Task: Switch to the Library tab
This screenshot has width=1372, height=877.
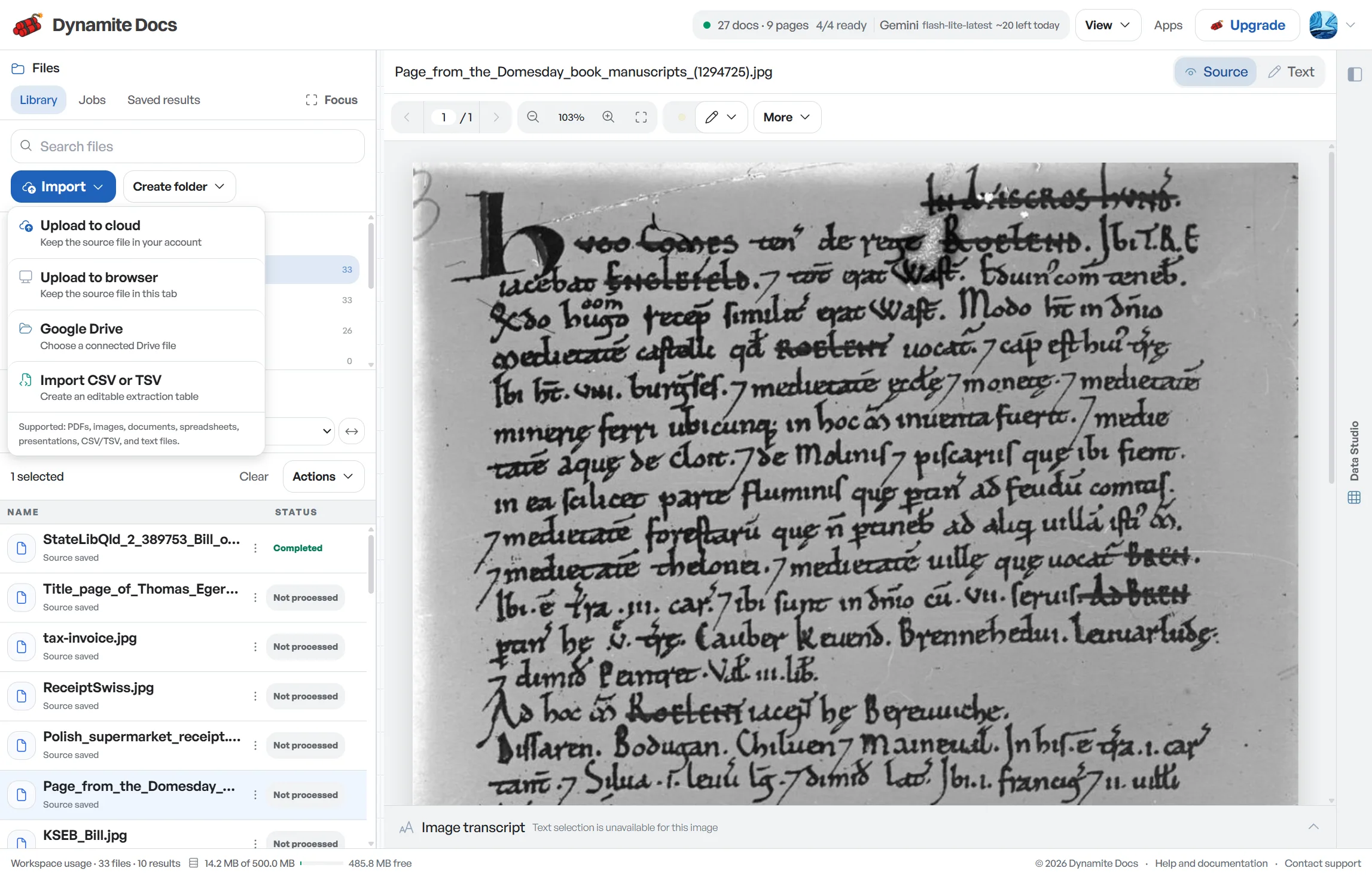Action: (38, 100)
